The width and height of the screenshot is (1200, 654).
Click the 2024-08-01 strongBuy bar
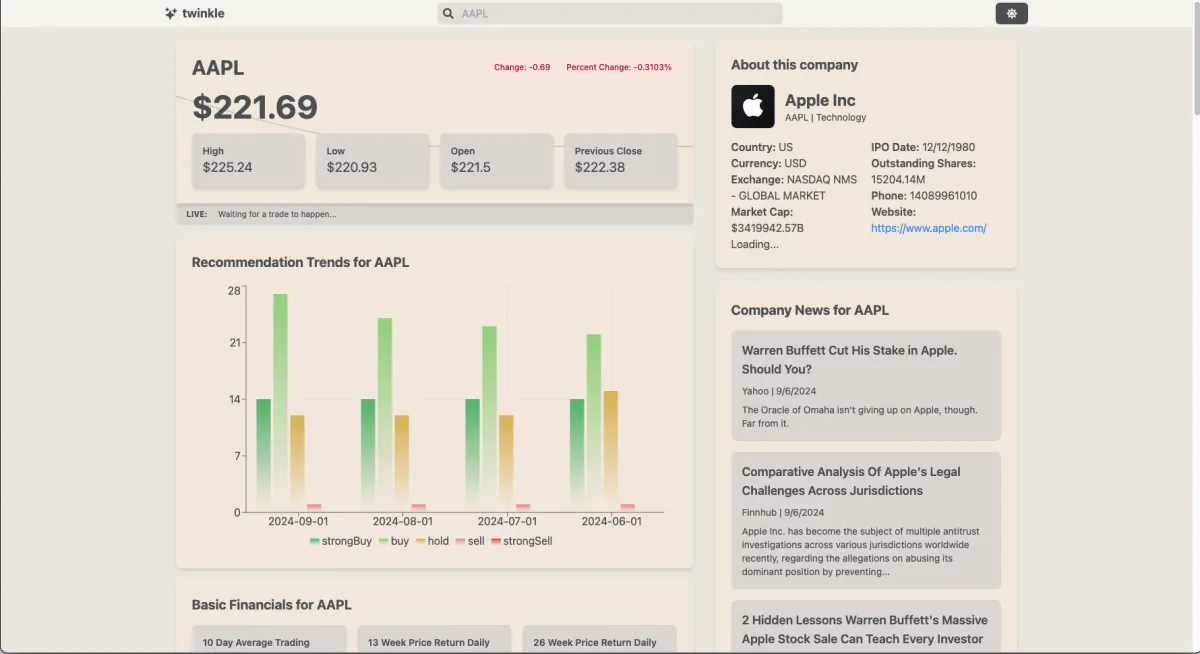click(x=368, y=455)
